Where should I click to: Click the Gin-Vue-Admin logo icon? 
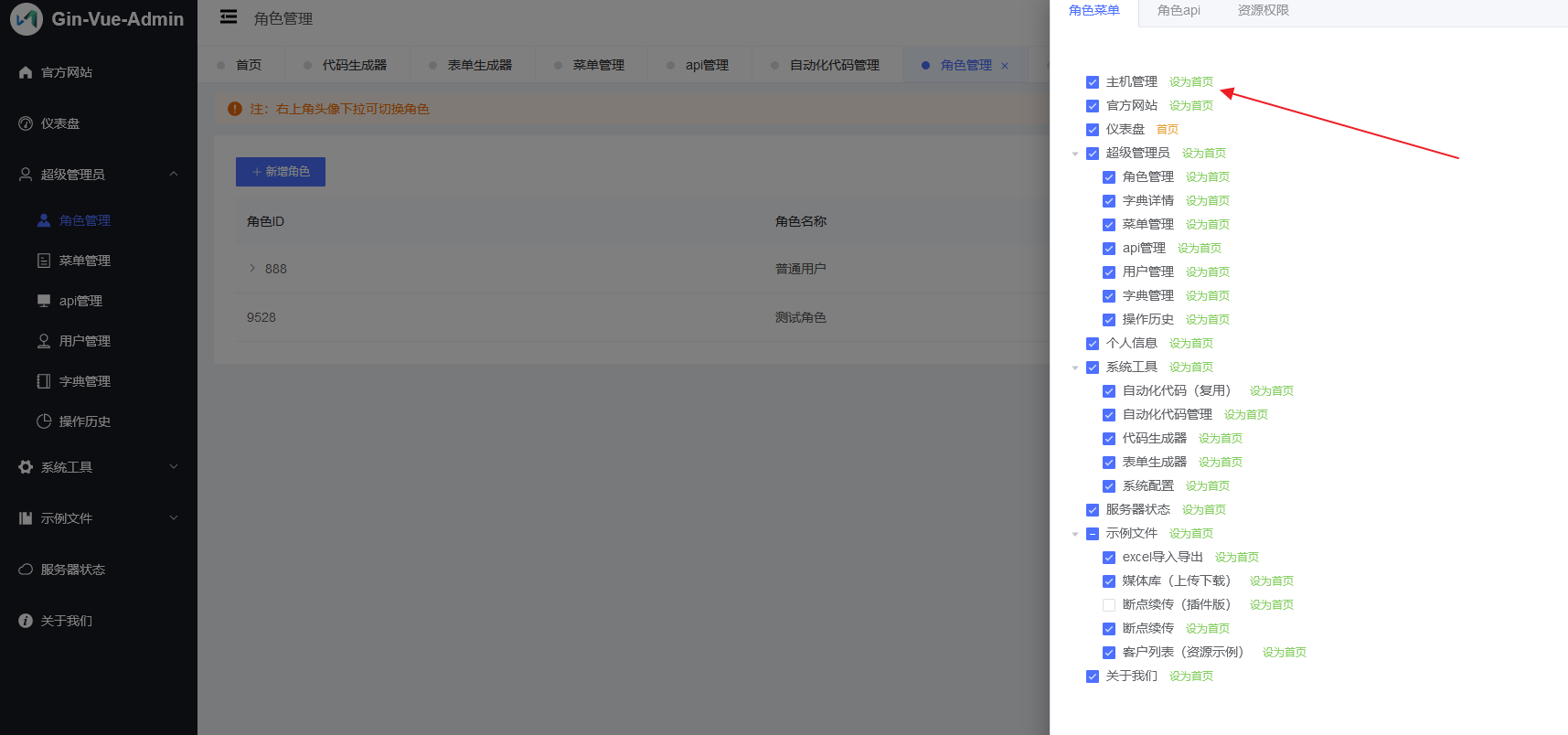click(x=27, y=19)
